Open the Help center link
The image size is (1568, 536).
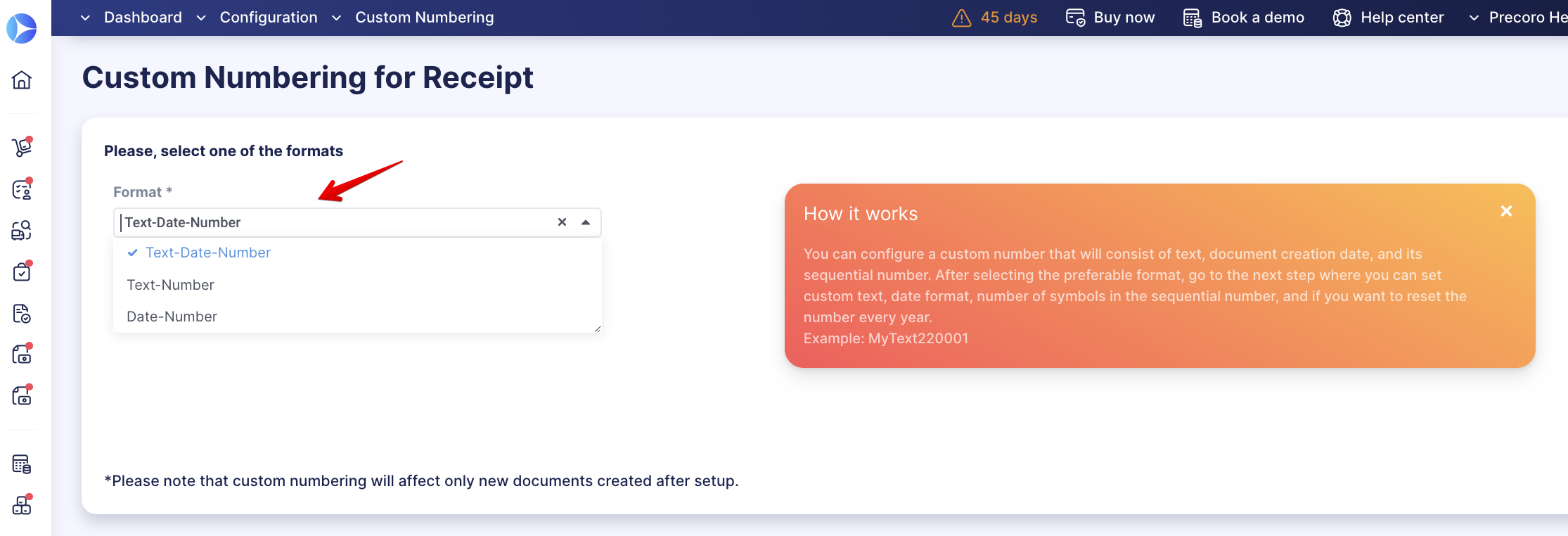point(1402,18)
